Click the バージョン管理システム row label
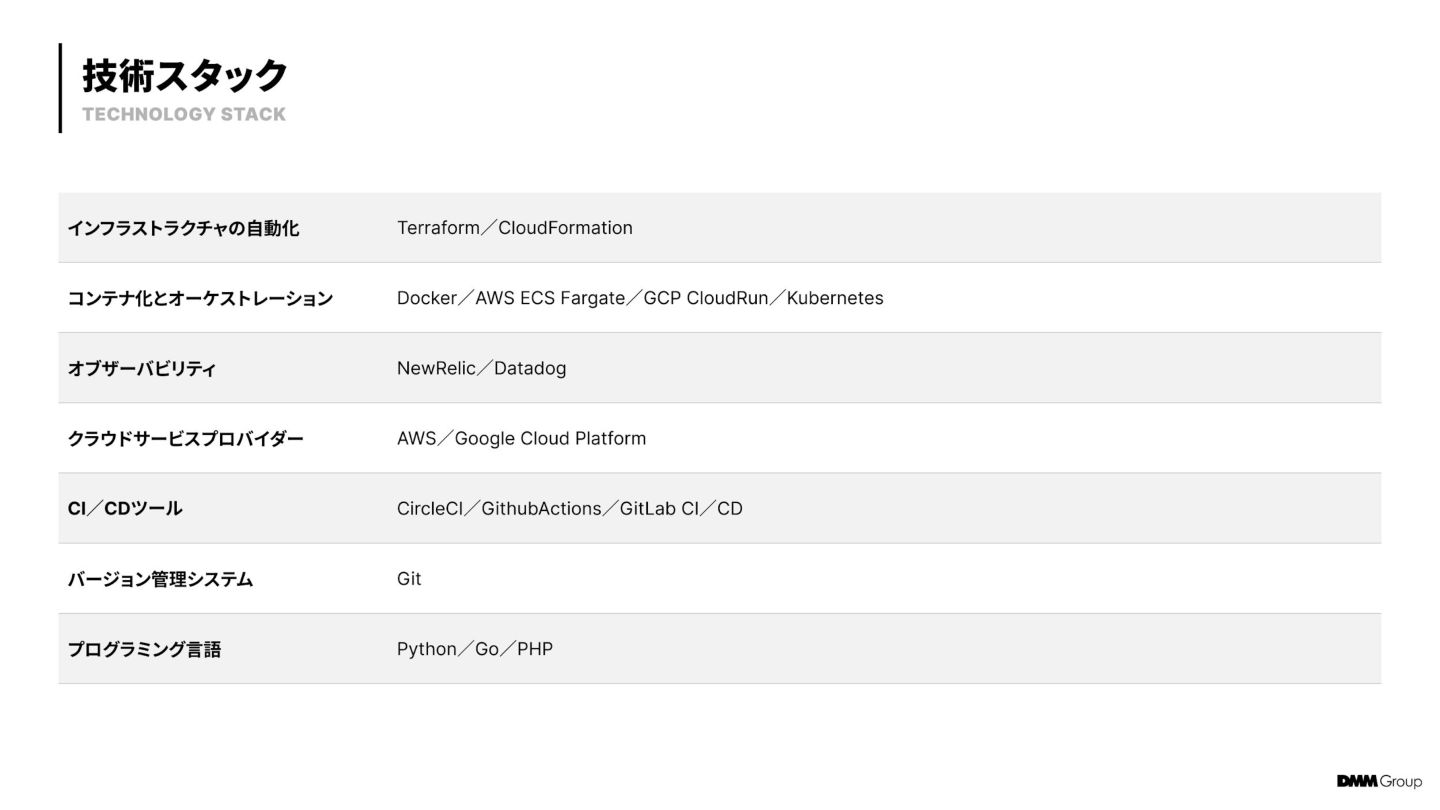Screen dimensions: 1440x810 pos(160,579)
